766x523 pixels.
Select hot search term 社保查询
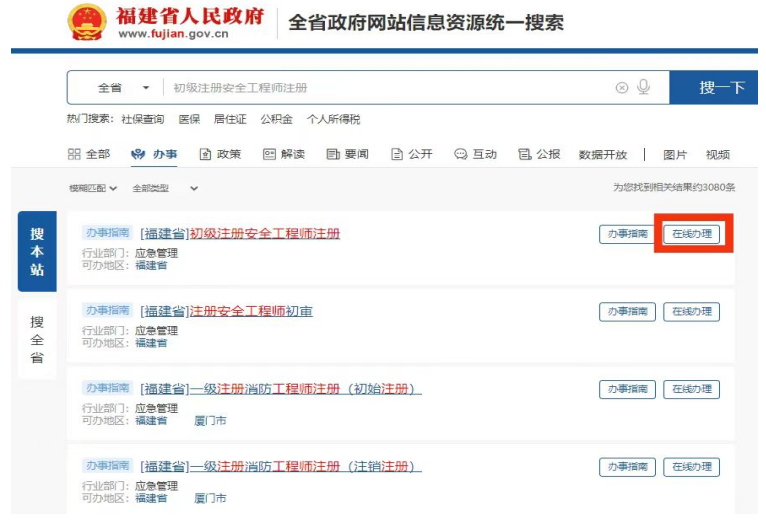pos(143,119)
